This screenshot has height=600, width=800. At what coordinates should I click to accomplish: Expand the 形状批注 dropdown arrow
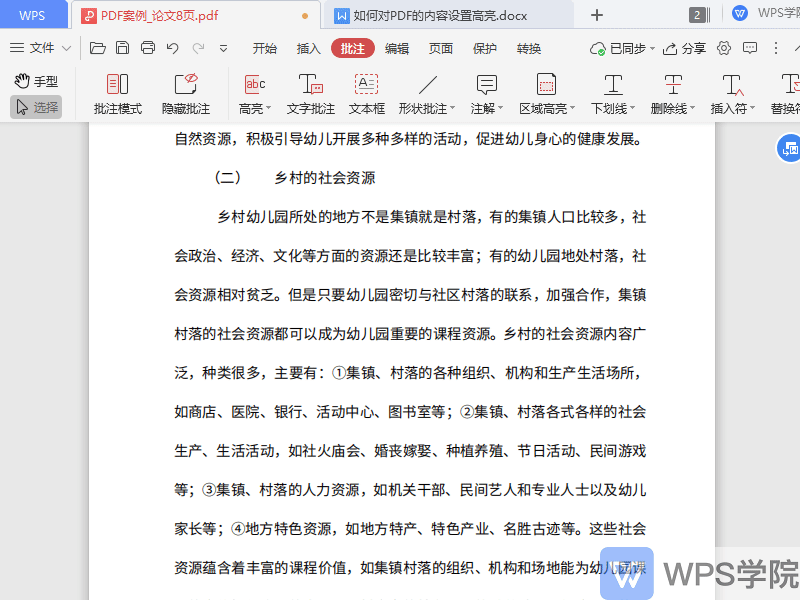(452, 108)
